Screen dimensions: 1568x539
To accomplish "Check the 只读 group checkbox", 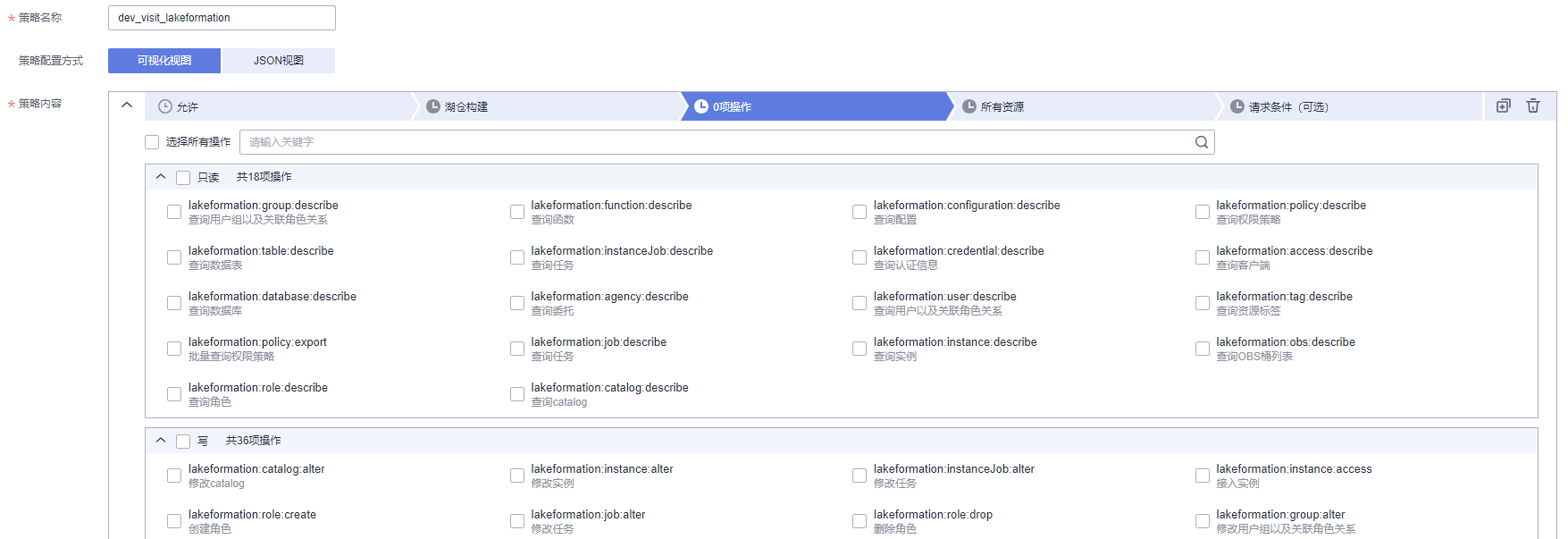I will pos(183,178).
